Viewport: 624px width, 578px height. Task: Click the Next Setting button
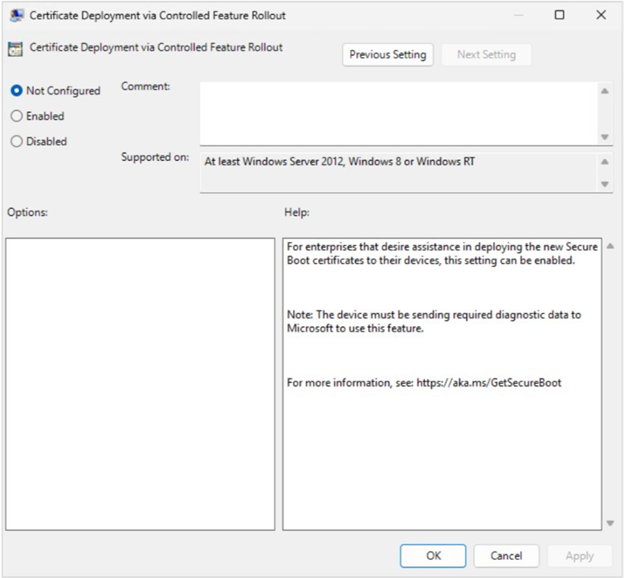[486, 55]
